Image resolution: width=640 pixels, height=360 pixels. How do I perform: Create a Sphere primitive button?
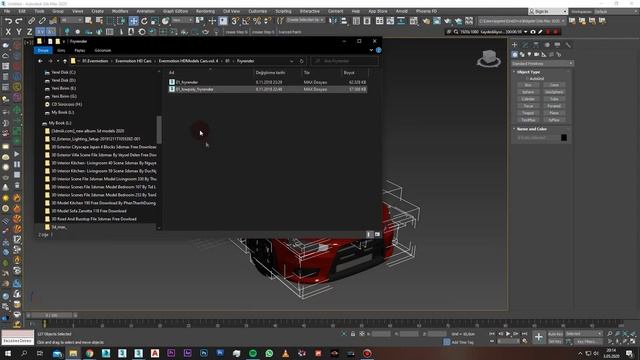(528, 92)
